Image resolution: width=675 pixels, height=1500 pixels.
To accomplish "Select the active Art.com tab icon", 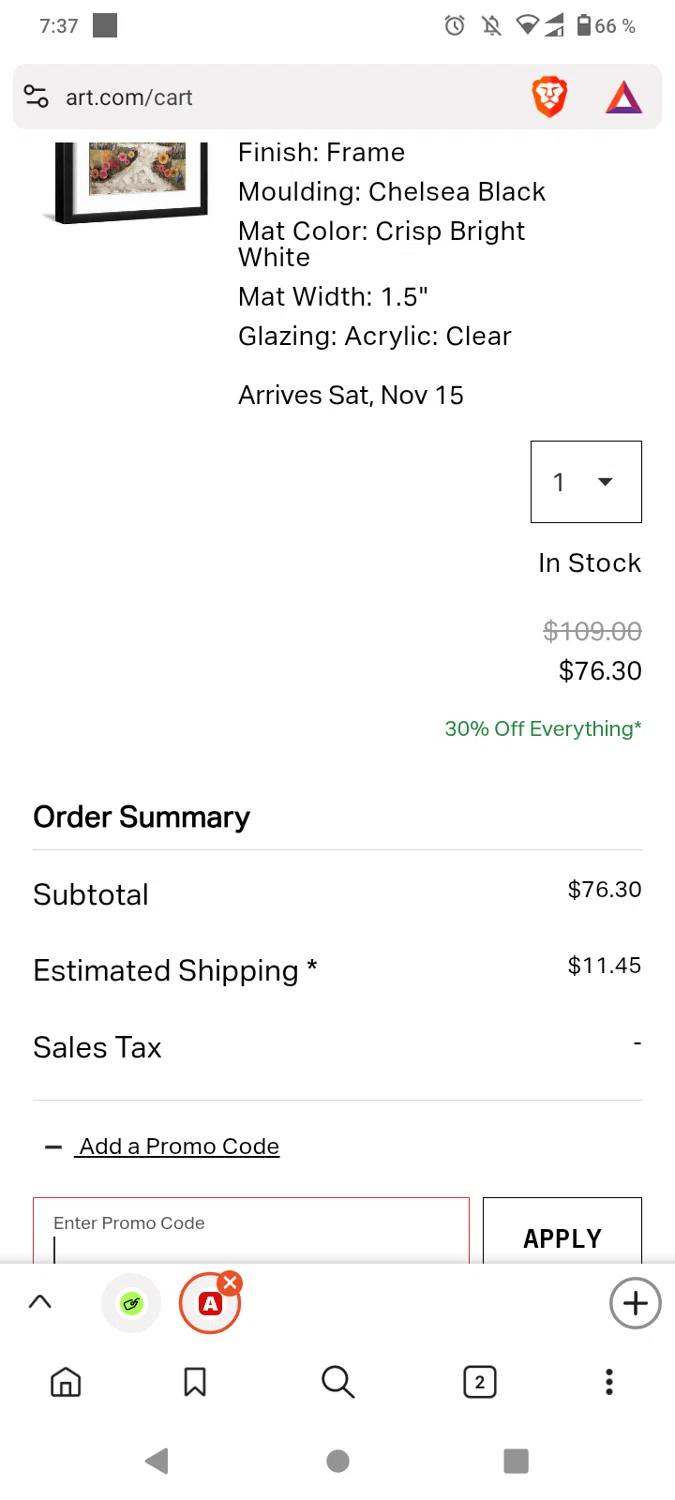I will 209,1304.
